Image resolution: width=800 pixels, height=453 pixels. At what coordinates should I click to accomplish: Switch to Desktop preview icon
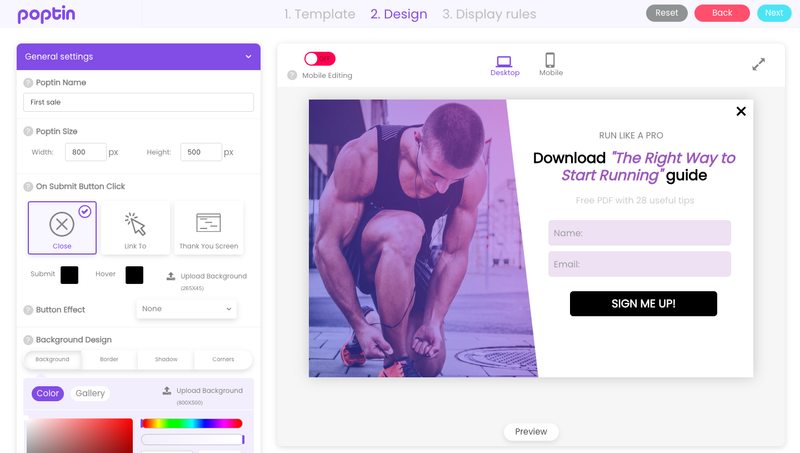[504, 61]
